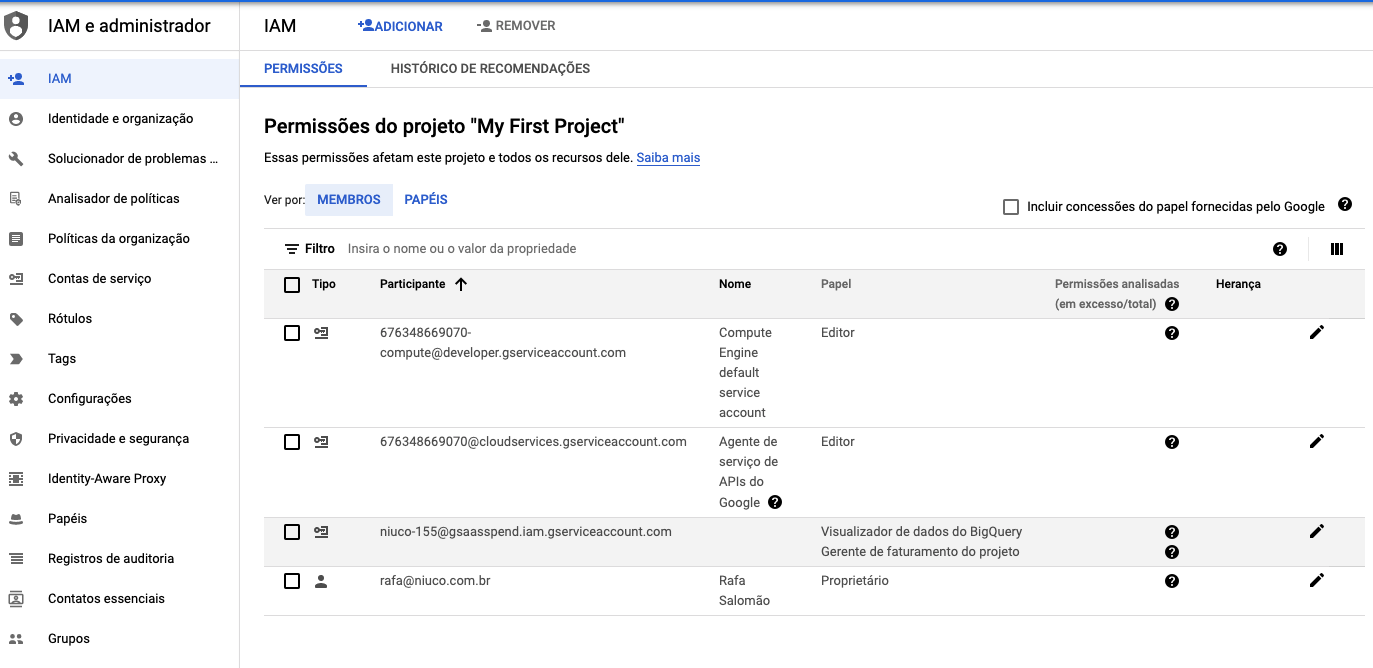This screenshot has height=668, width=1373.
Task: Click the Solucionador de problemas wrench icon
Action: pyautogui.click(x=16, y=159)
